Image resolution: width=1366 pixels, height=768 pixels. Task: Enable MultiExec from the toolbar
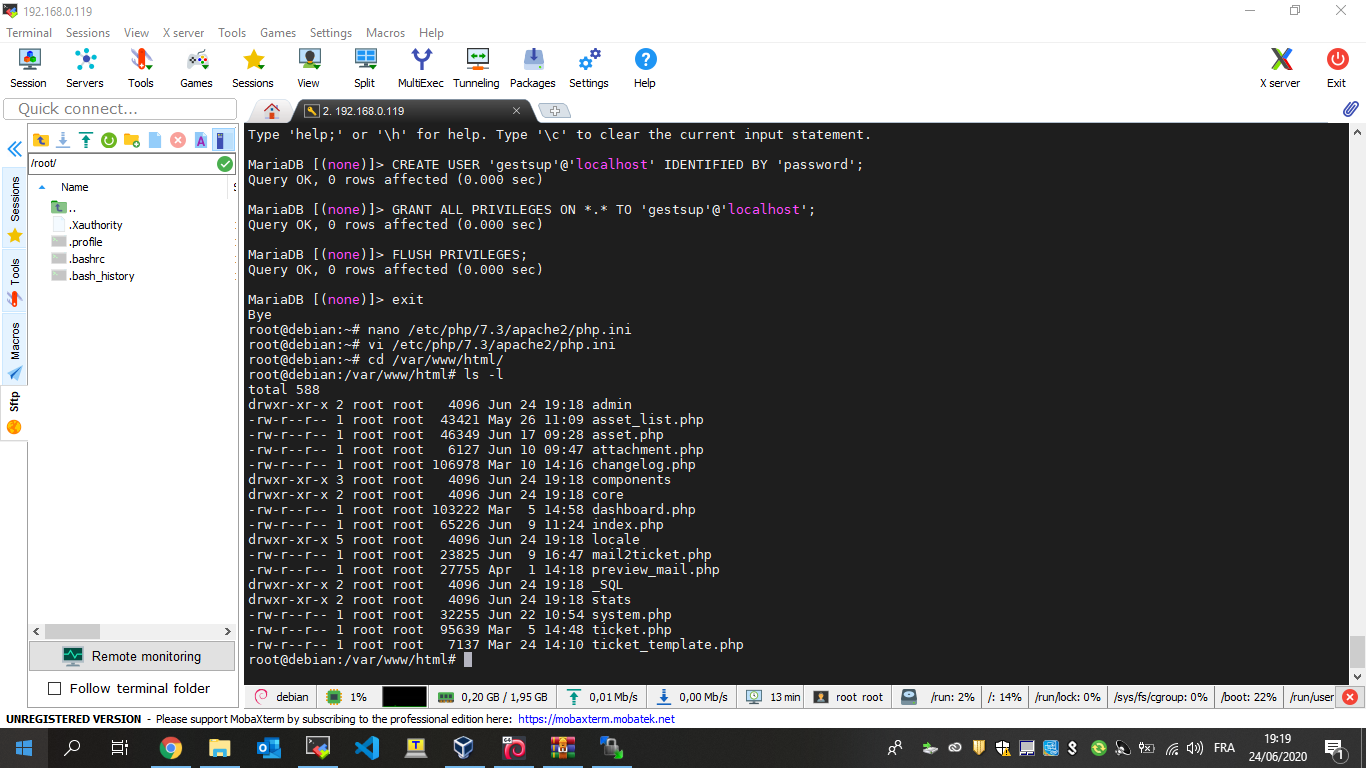click(421, 68)
